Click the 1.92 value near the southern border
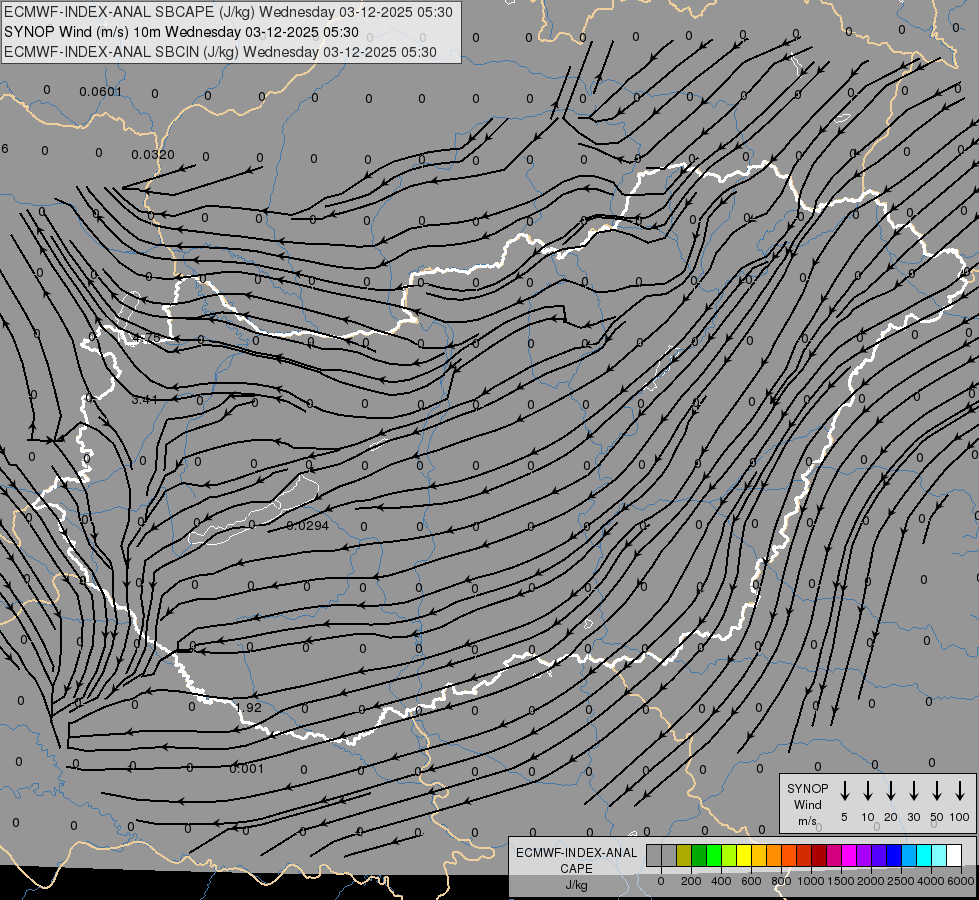Screen dimensions: 979x900 click(x=248, y=708)
